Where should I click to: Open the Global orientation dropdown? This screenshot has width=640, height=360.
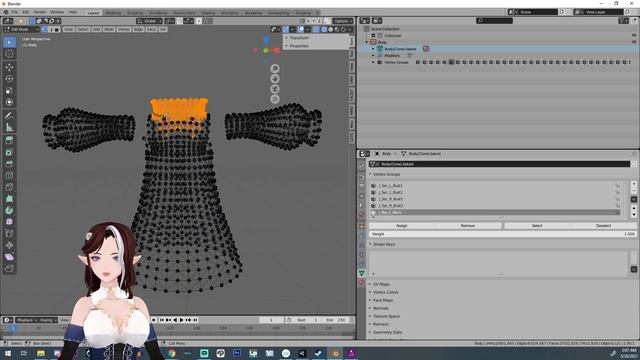click(x=149, y=21)
